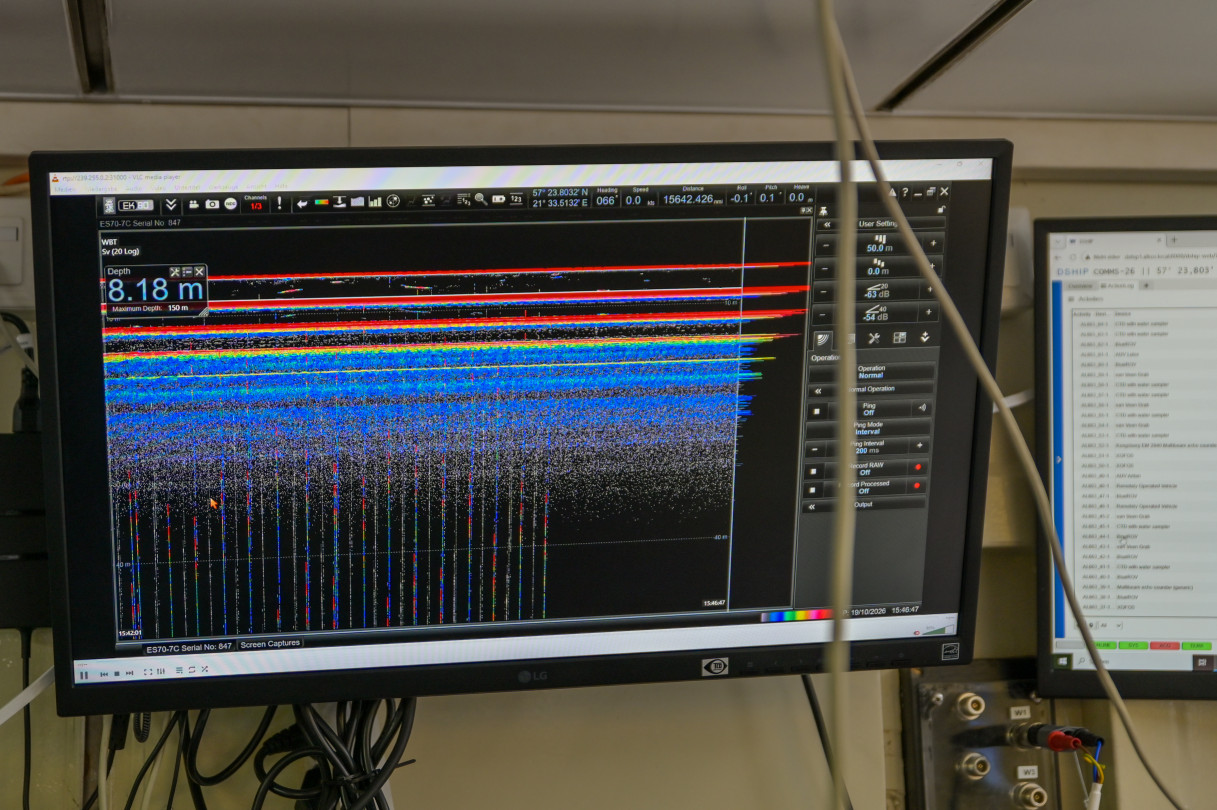Expand the Normal Operation chevron
1217x810 pixels.
click(x=819, y=391)
